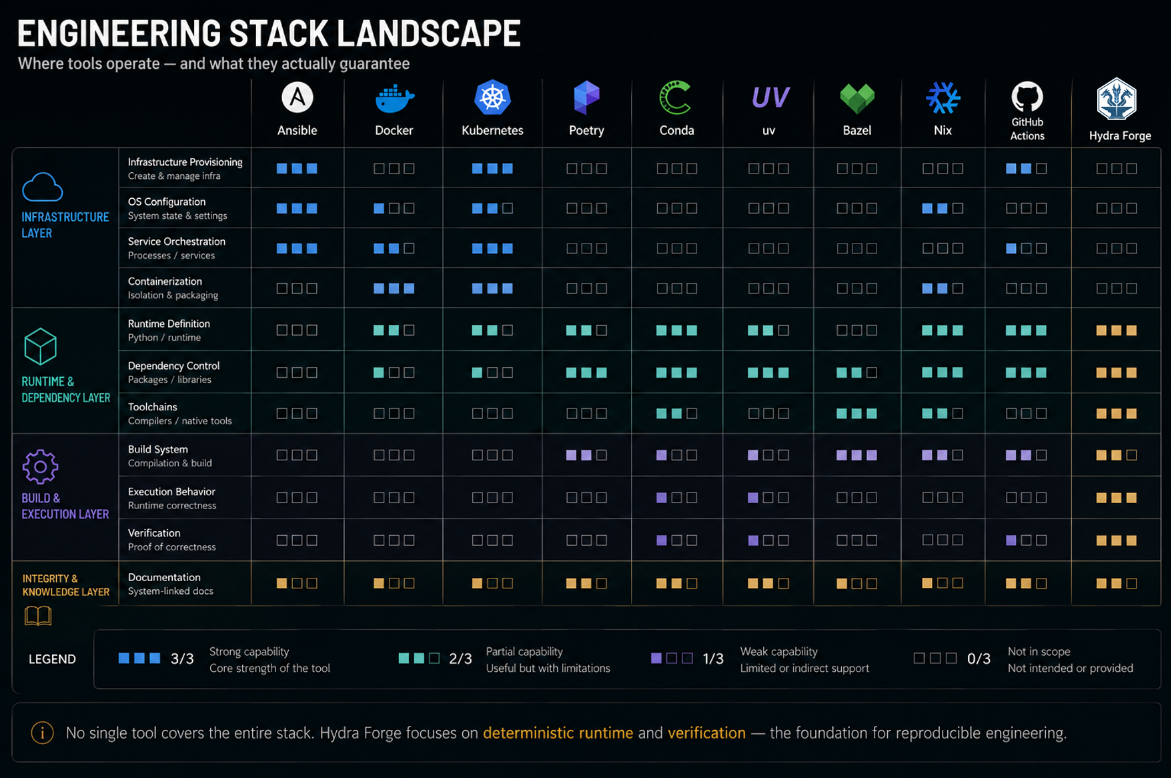Click the 'Hydra Forge' column header label
This screenshot has width=1171, height=778.
click(1119, 136)
